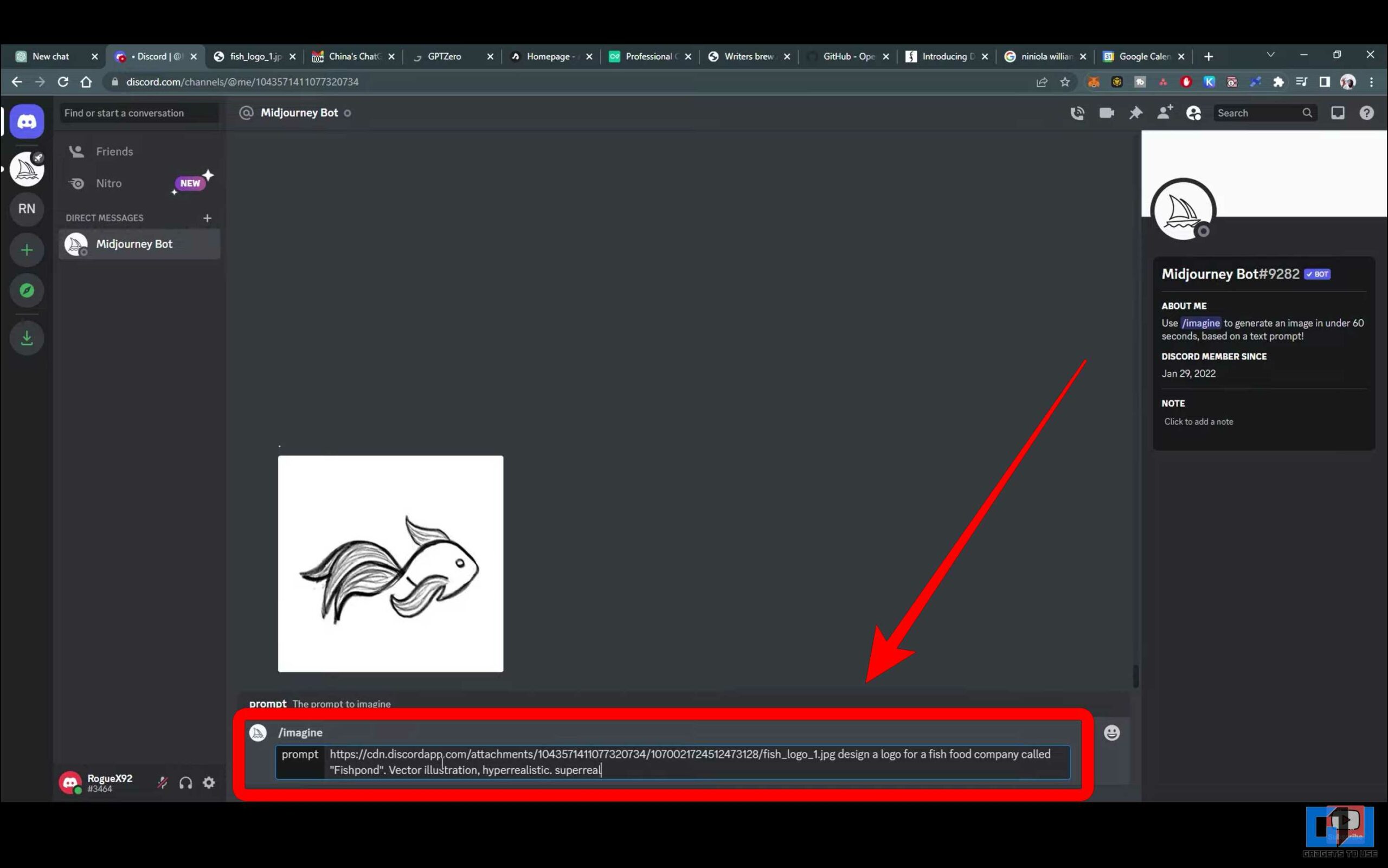The height and width of the screenshot is (868, 1388).
Task: Switch to the GitHub tab
Action: pyautogui.click(x=849, y=56)
